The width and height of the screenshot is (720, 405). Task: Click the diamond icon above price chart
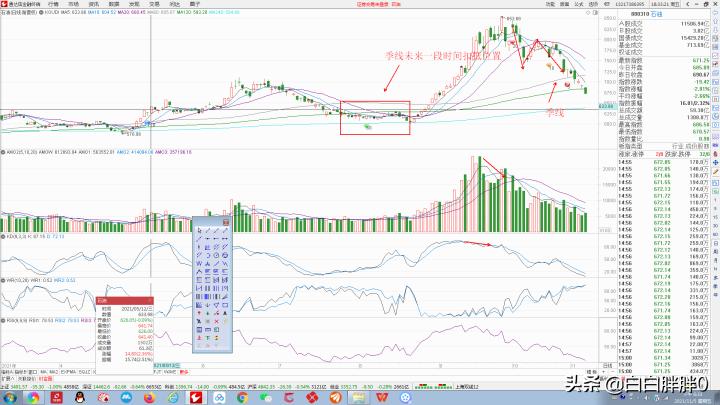[588, 13]
